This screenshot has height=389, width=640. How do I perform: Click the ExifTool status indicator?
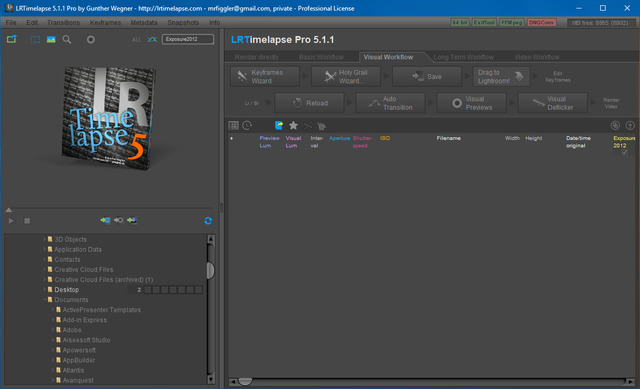tap(484, 22)
